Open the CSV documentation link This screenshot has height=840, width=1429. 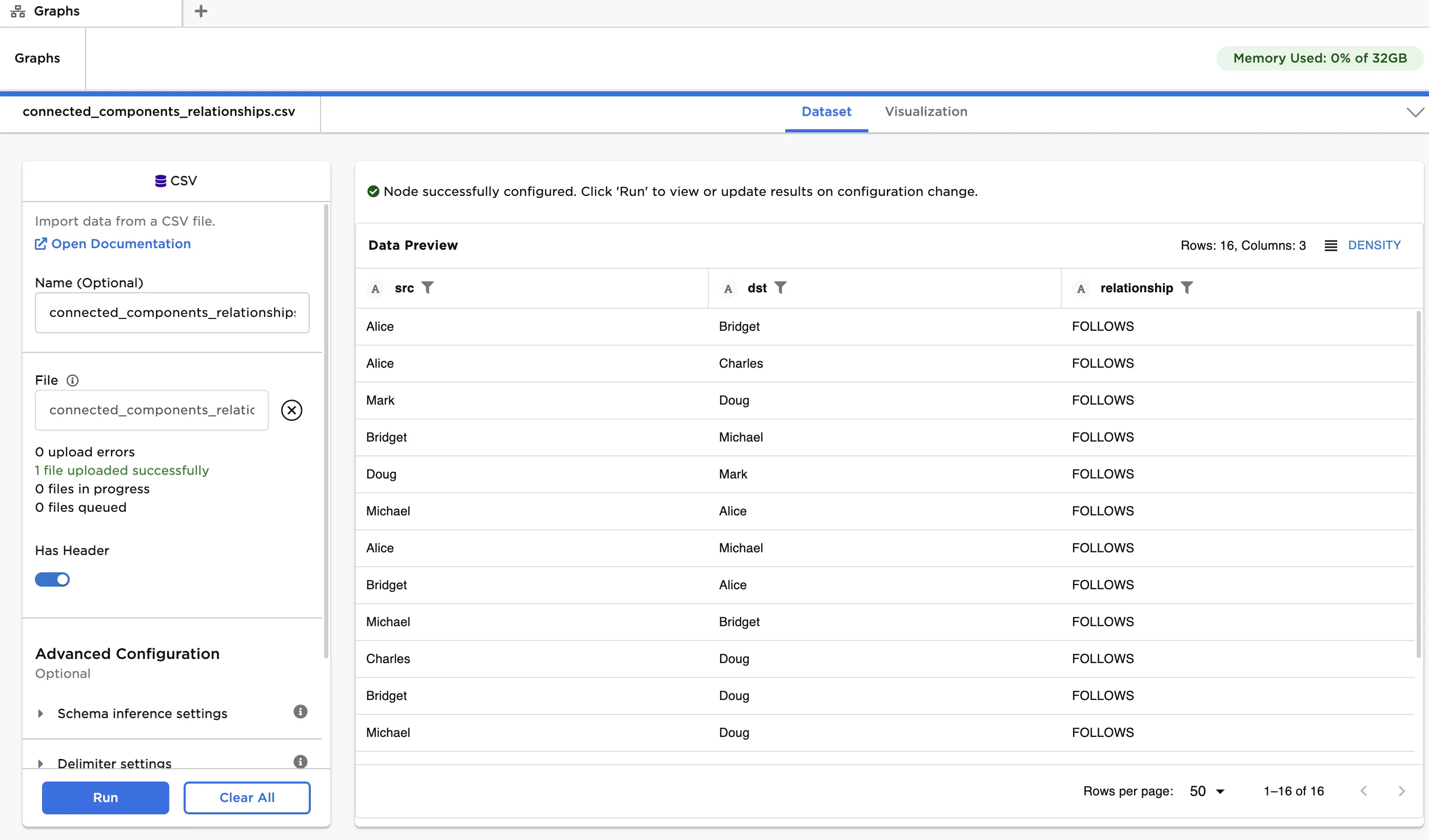pos(121,244)
